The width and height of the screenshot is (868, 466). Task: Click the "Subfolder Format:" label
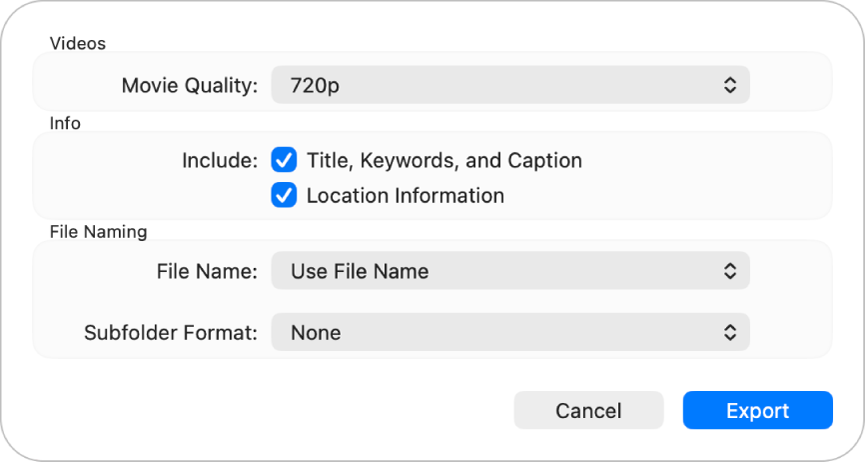172,333
